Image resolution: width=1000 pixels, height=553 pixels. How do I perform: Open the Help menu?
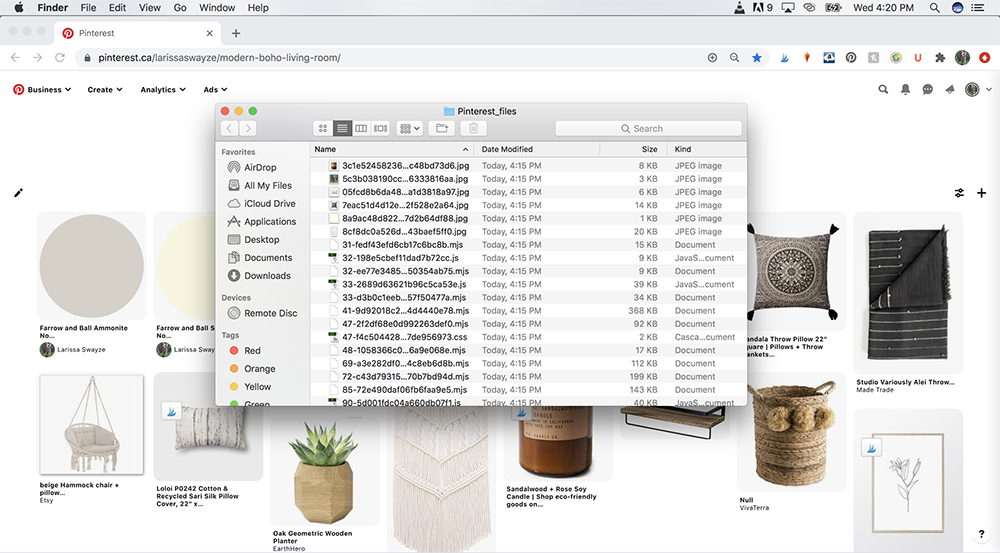(258, 8)
